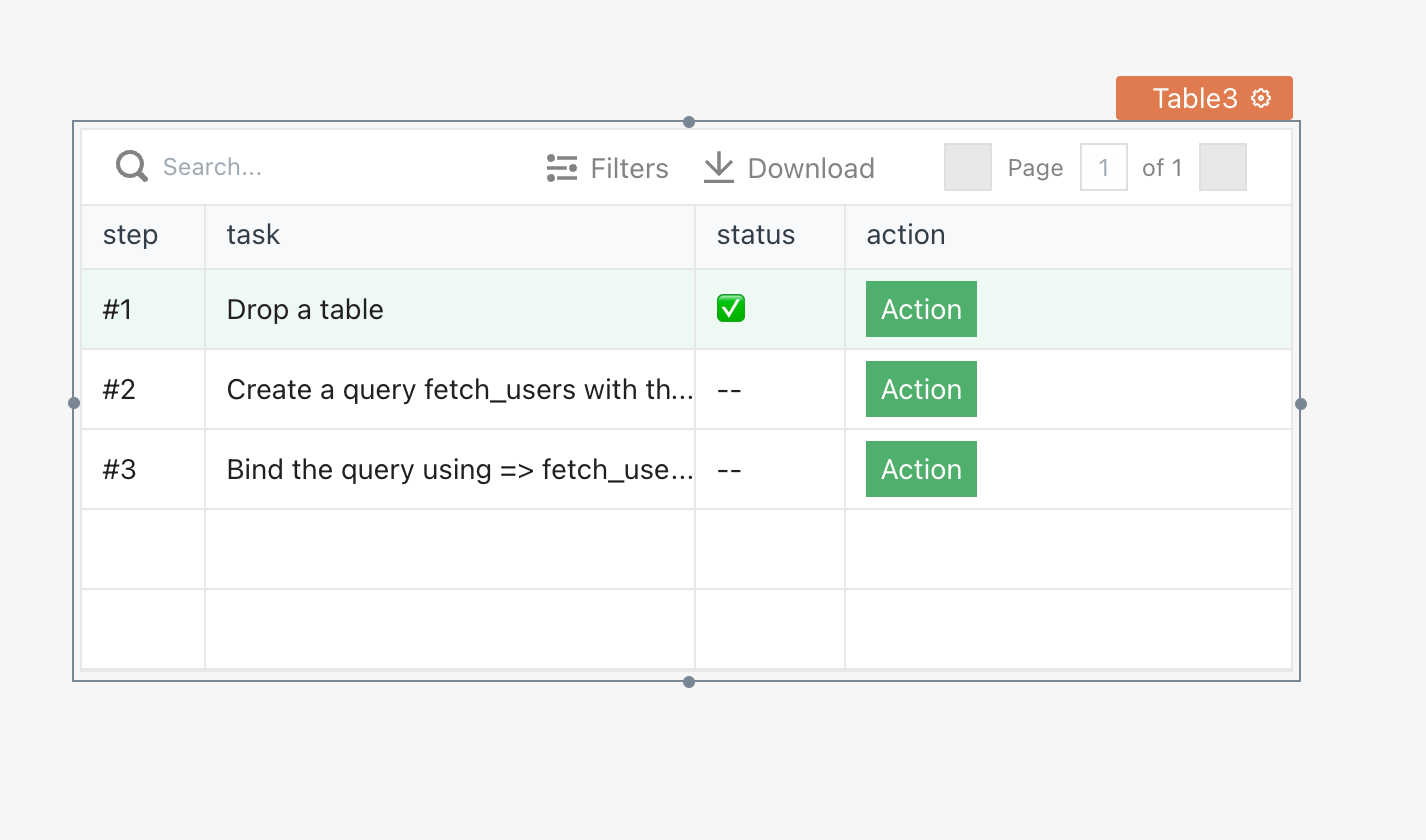The height and width of the screenshot is (840, 1426).
Task: Click the search magnifier icon
Action: pyautogui.click(x=131, y=166)
